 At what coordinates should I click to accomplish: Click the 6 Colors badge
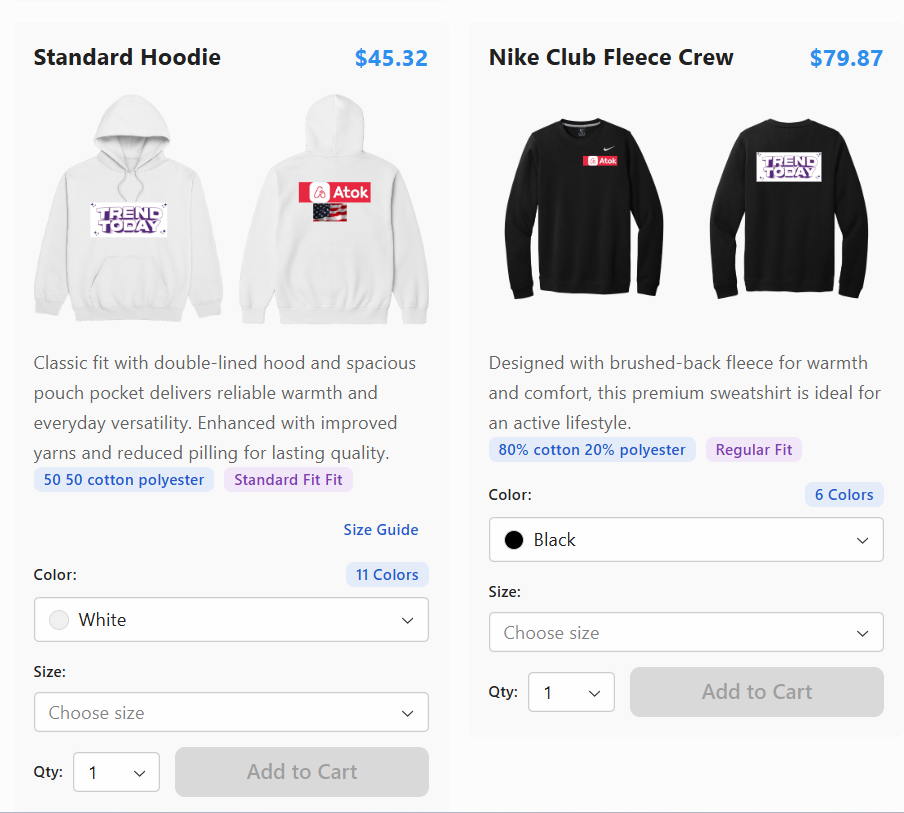(844, 495)
